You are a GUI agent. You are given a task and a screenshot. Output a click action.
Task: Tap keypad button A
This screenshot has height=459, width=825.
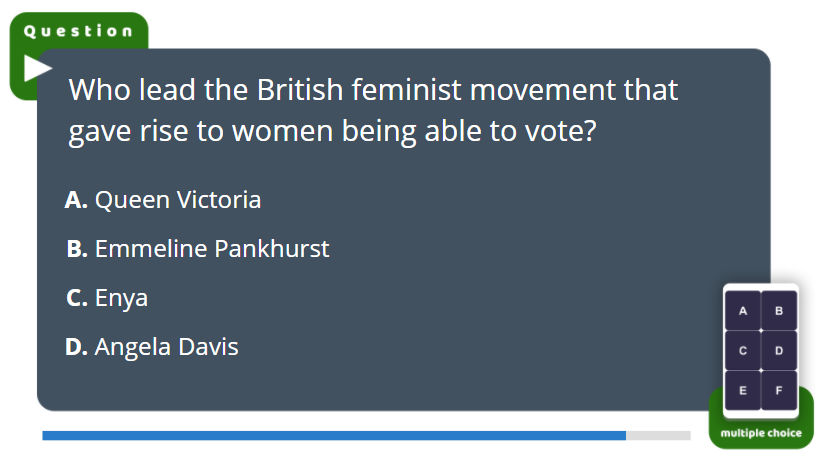[742, 311]
